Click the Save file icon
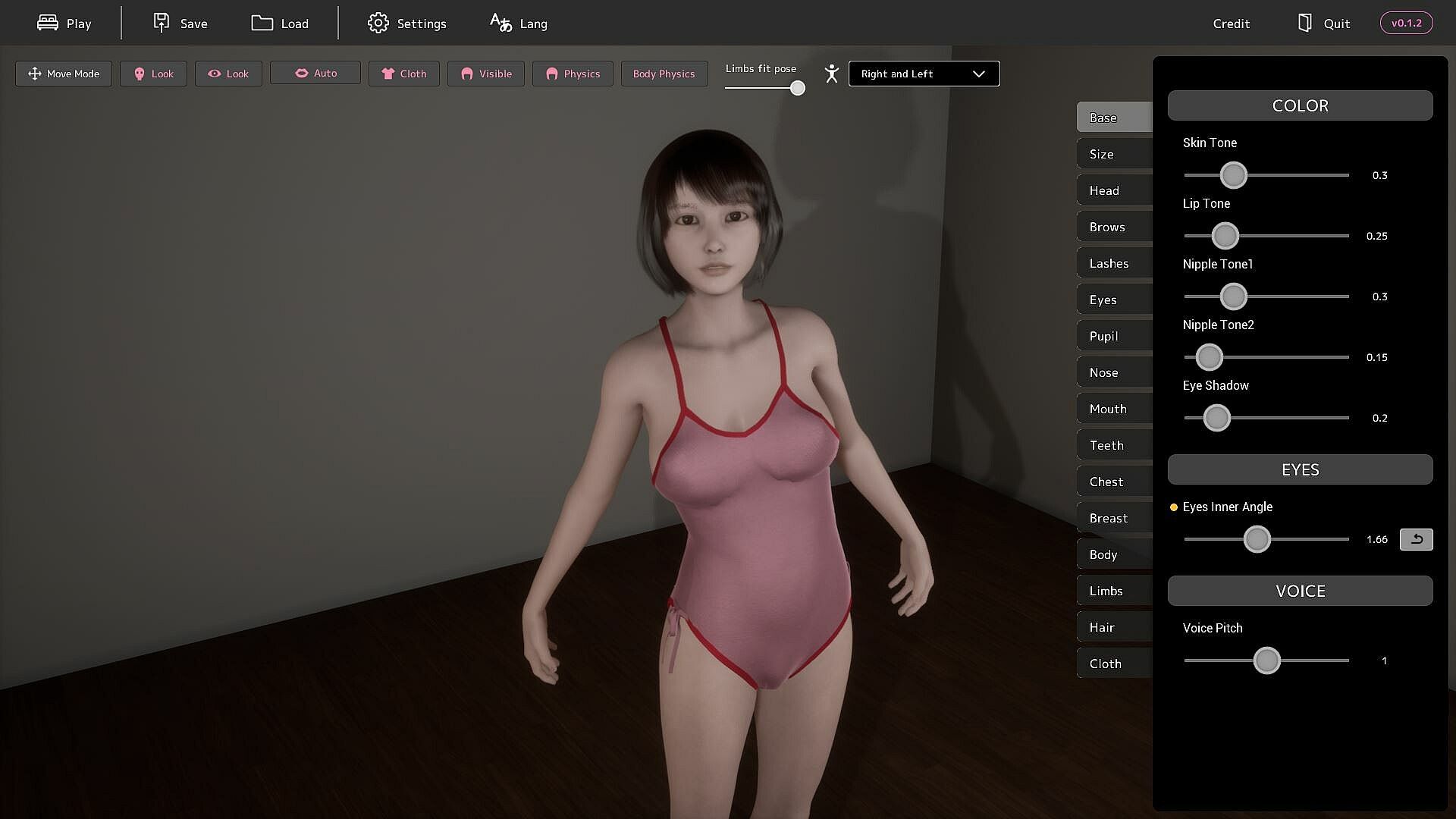The image size is (1456, 819). [x=161, y=23]
